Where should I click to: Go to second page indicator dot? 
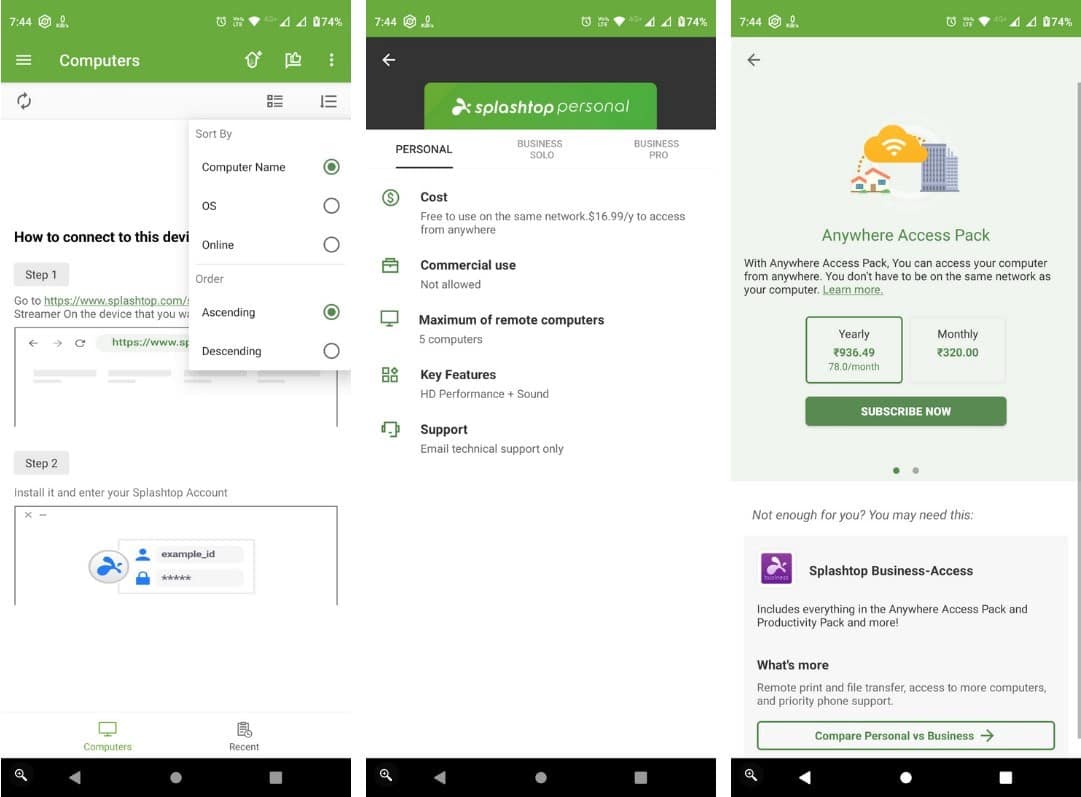[916, 470]
